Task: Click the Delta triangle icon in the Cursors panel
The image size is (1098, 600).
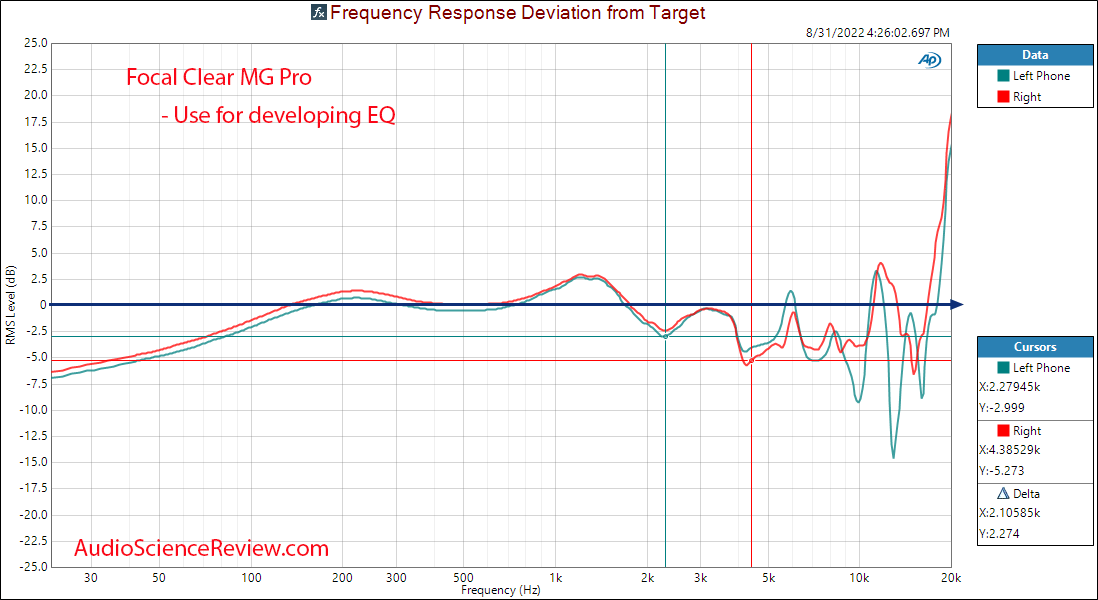Action: click(1002, 494)
